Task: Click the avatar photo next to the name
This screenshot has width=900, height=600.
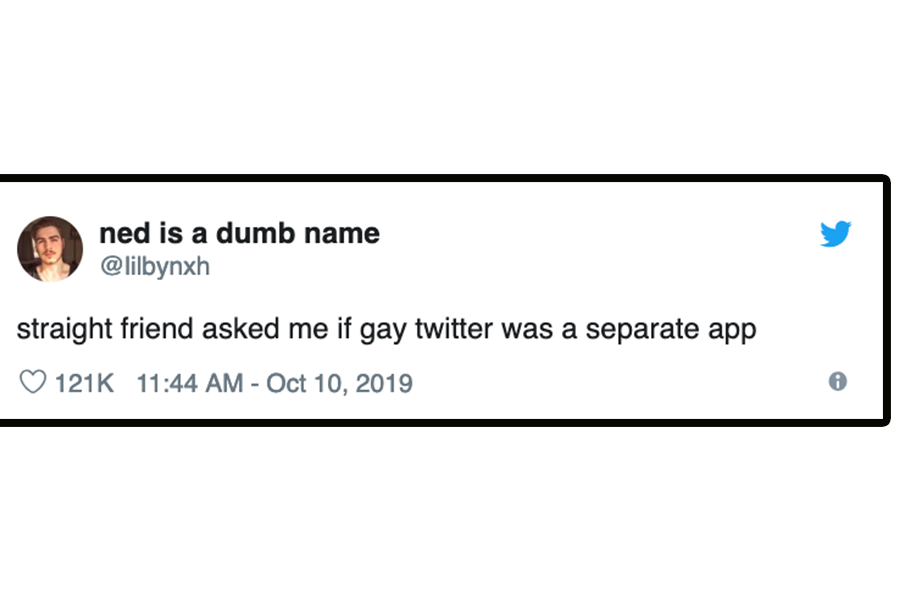Action: (50, 248)
